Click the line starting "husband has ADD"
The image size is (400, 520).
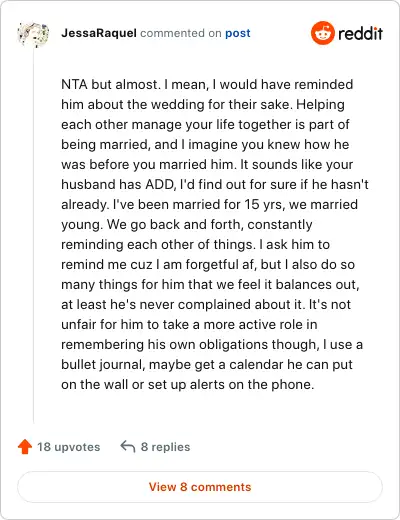215,184
